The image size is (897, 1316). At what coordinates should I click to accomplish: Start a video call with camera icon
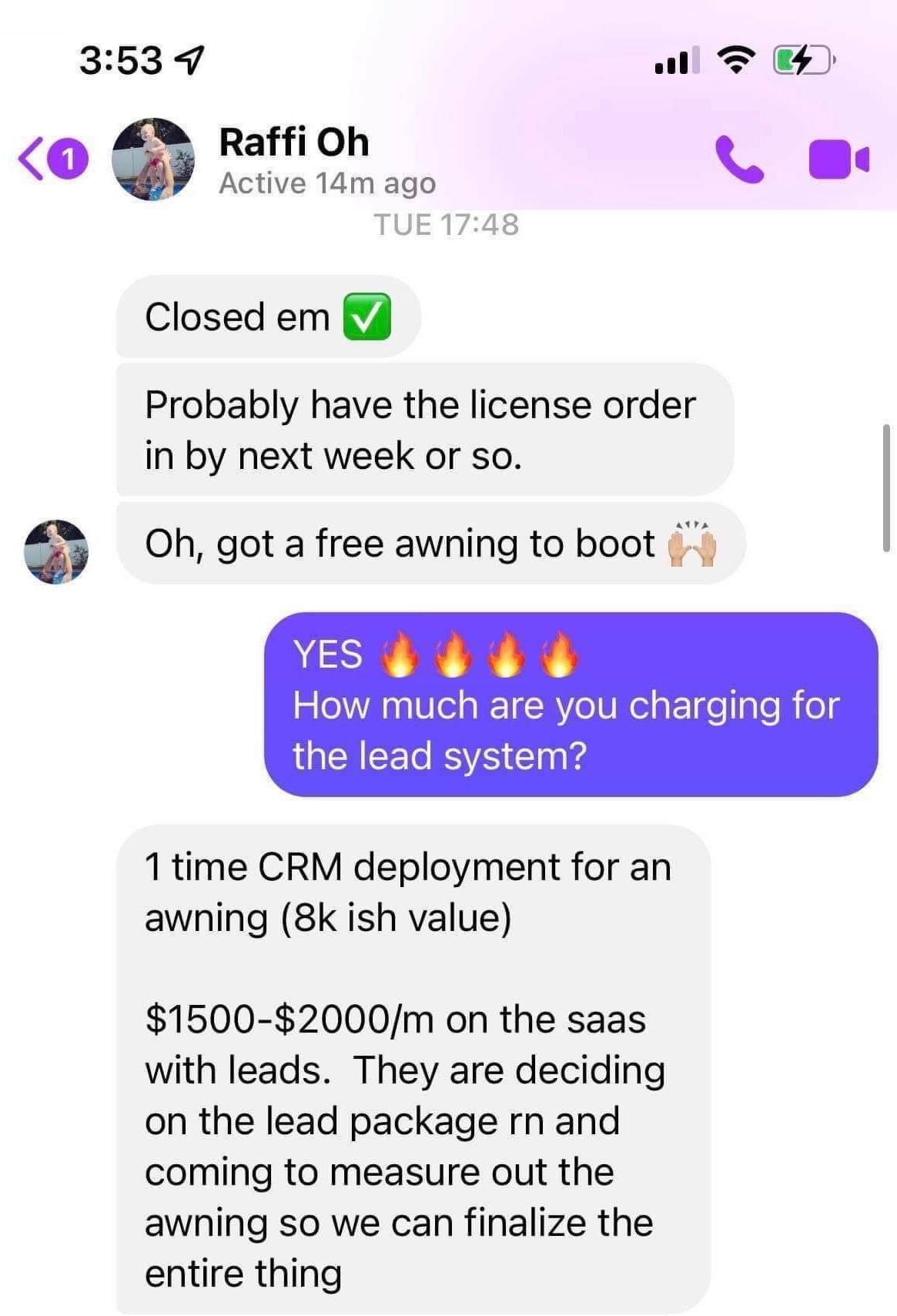[x=838, y=159]
